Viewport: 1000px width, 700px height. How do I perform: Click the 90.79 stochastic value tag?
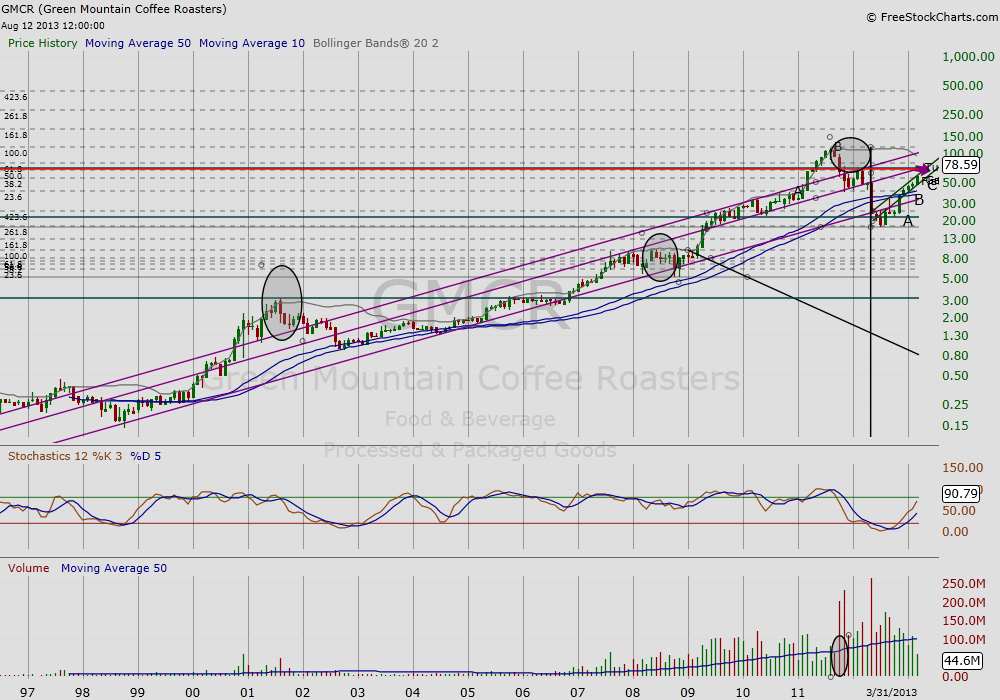pyautogui.click(x=960, y=493)
